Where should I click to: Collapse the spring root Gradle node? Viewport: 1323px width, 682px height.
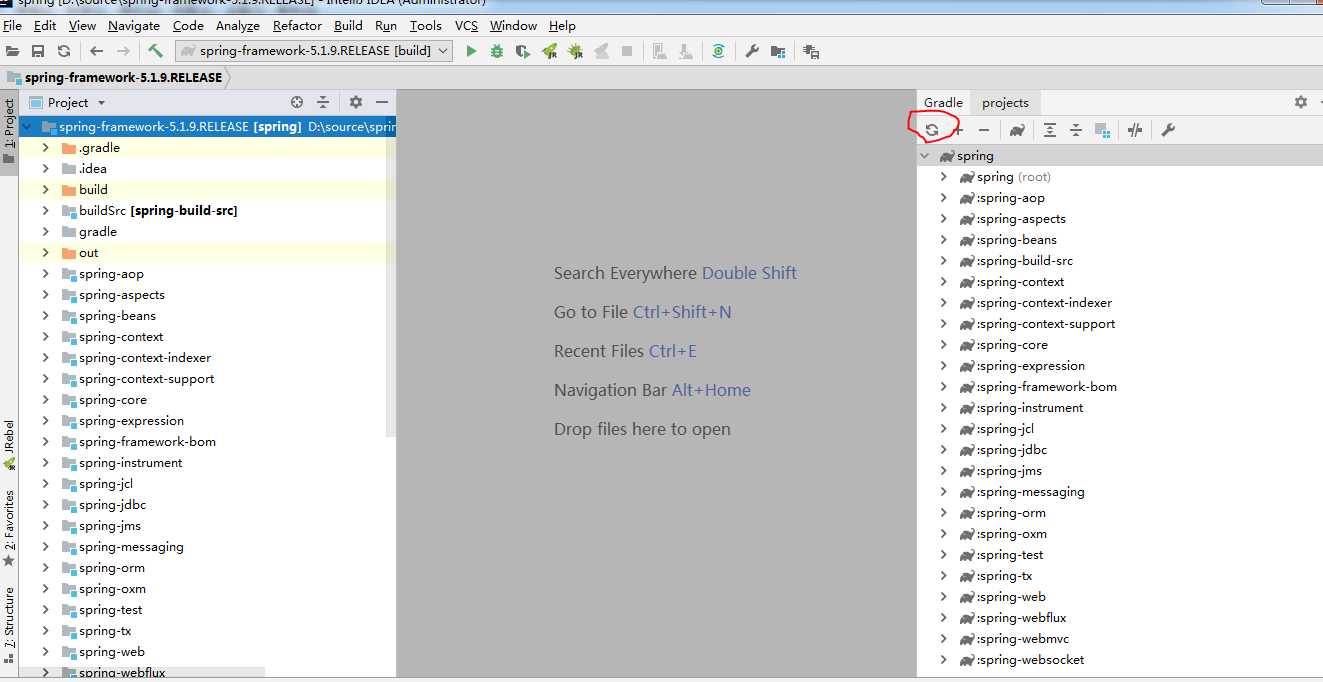point(925,156)
